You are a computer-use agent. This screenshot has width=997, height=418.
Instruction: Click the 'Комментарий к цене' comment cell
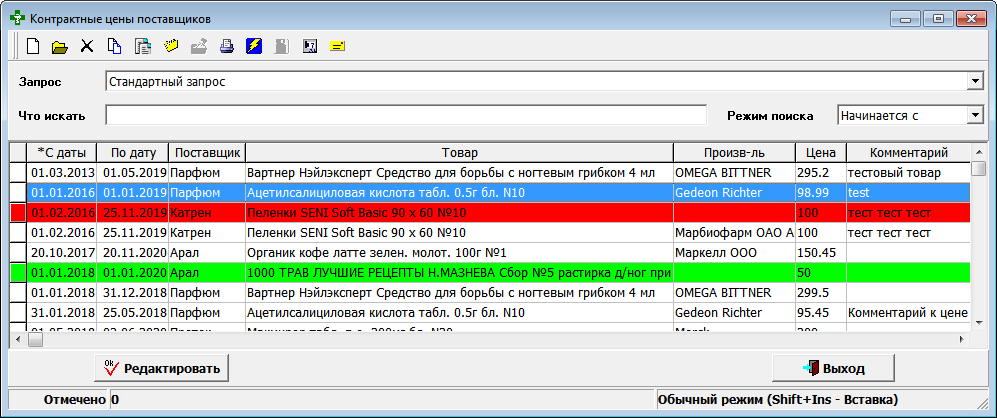pyautogui.click(x=908, y=313)
